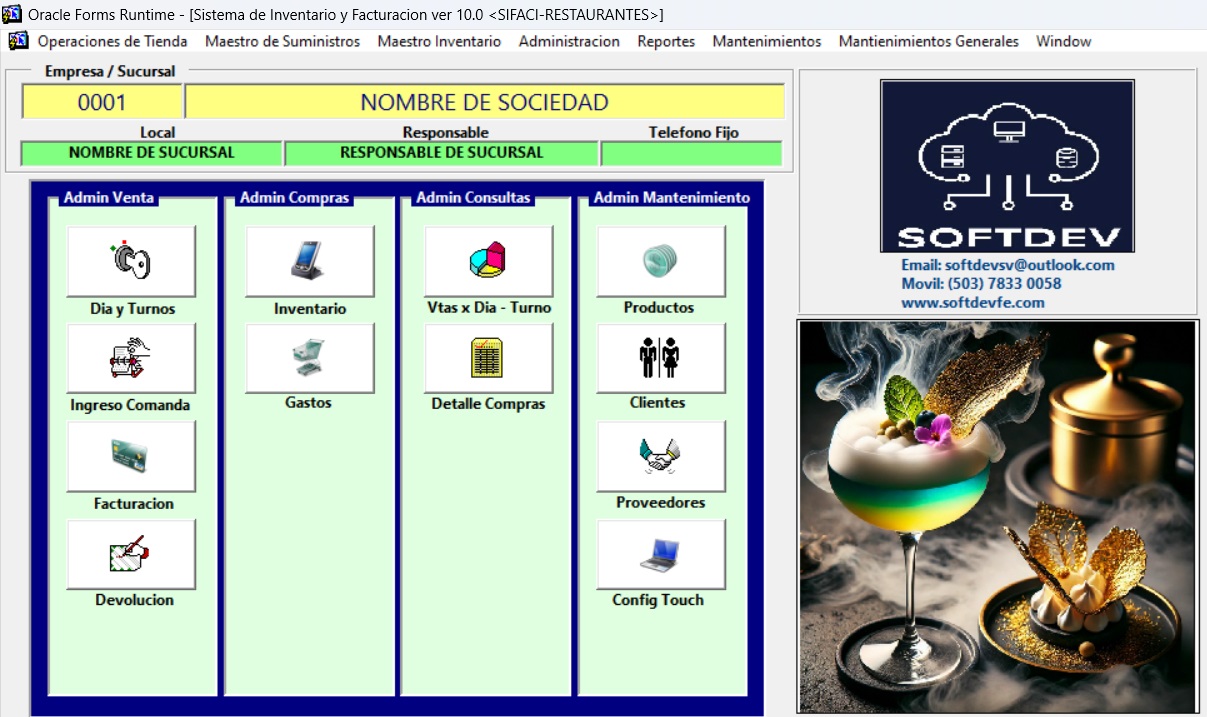1207x717 pixels.
Task: Open the Mantenimientos Generales menu
Action: (x=928, y=41)
